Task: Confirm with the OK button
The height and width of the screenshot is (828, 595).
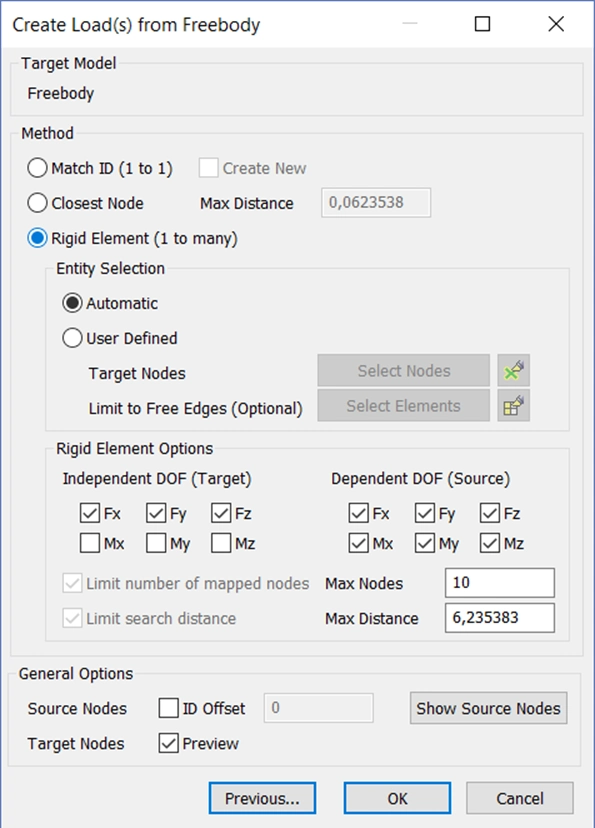Action: tap(398, 798)
